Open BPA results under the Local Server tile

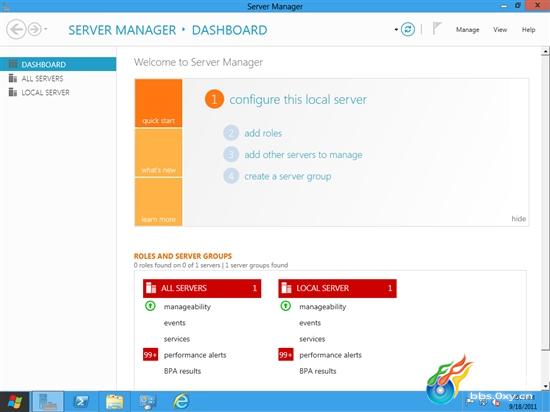tap(317, 371)
